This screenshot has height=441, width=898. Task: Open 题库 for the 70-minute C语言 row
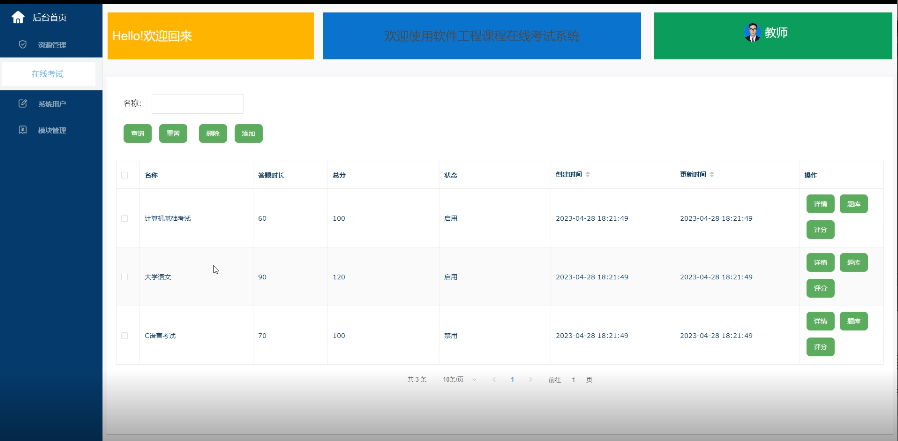click(x=854, y=321)
